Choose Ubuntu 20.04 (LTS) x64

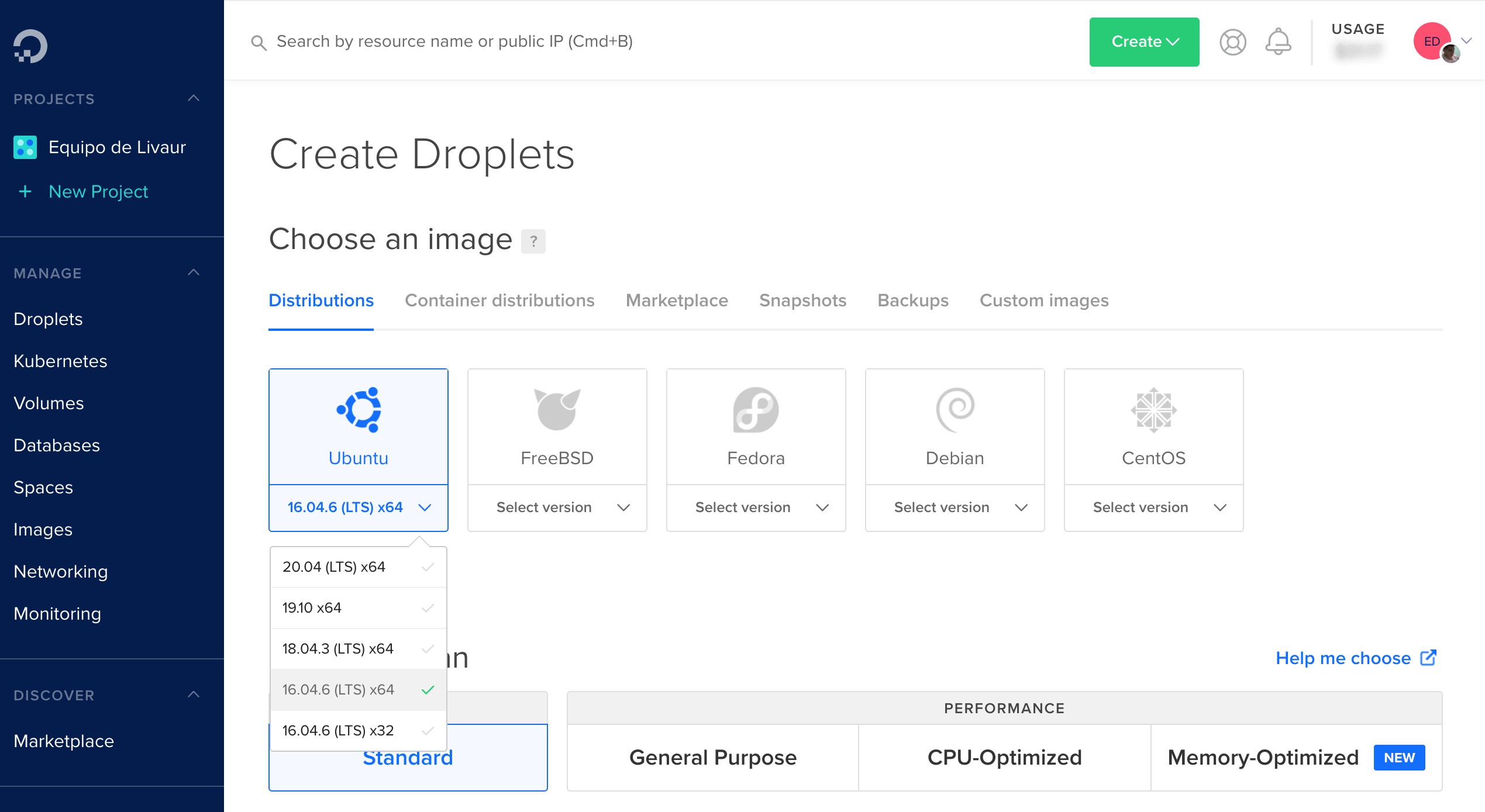359,567
